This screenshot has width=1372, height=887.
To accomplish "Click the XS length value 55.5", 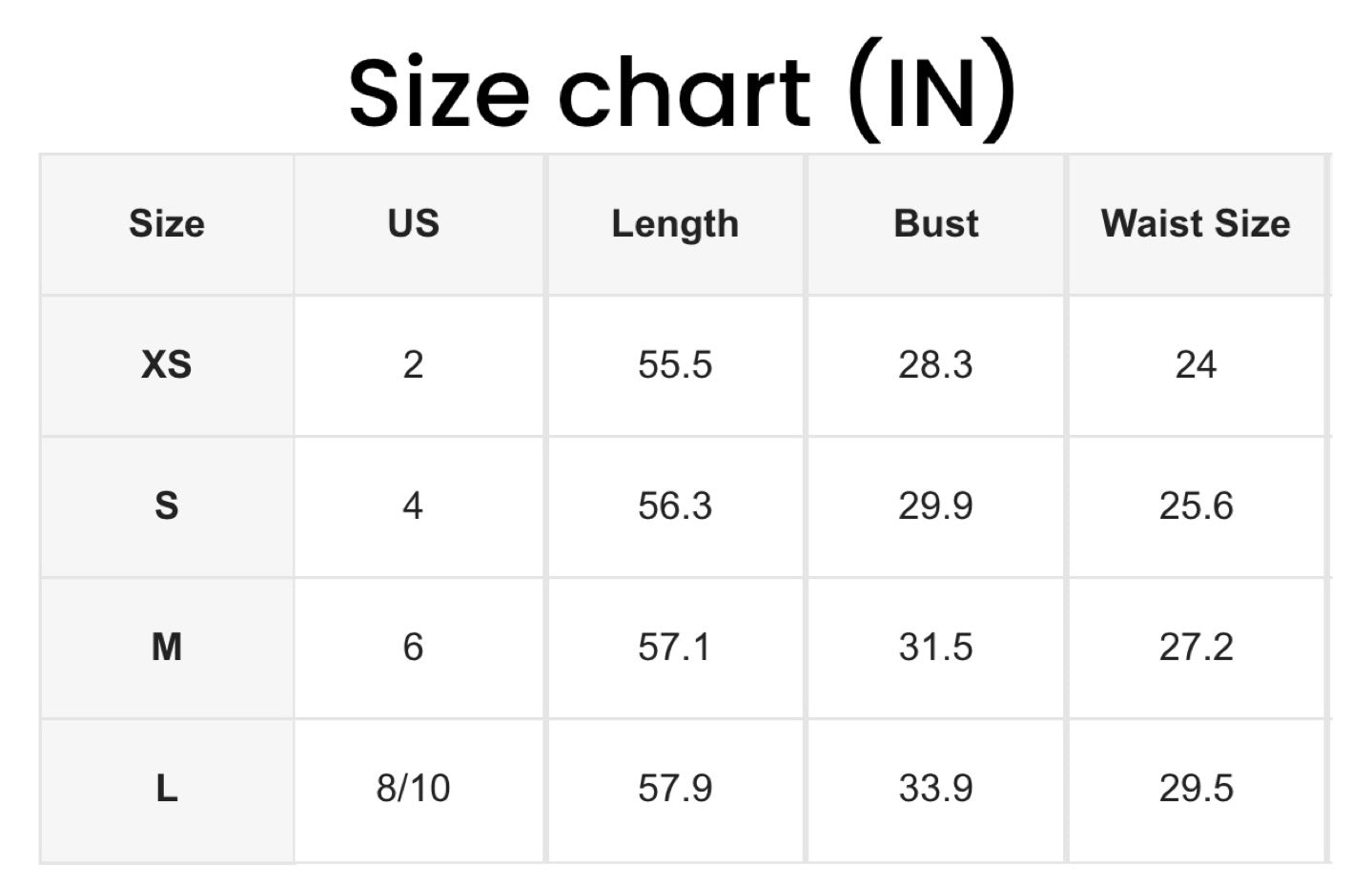I will pyautogui.click(x=674, y=364).
